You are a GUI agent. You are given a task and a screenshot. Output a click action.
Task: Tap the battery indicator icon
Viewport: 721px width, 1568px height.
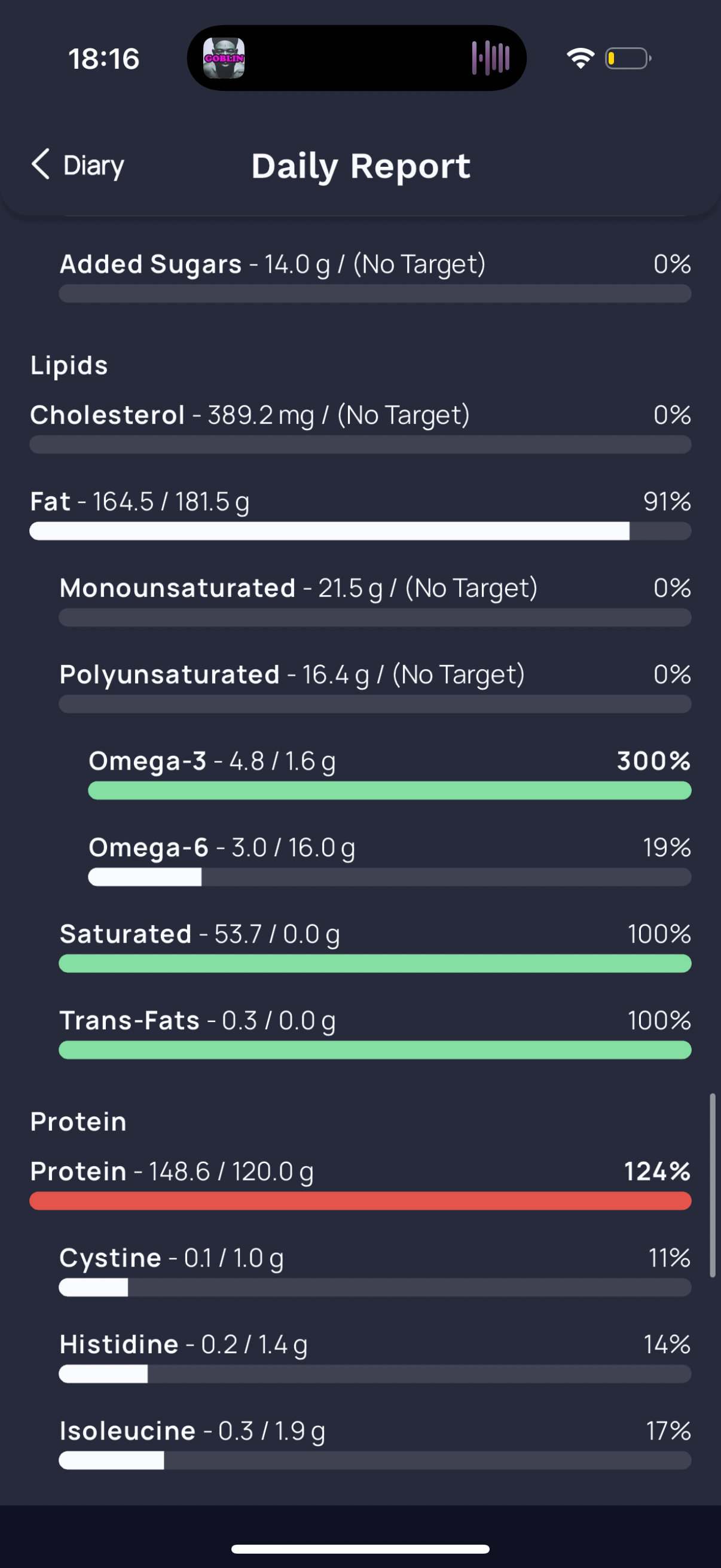tap(628, 59)
